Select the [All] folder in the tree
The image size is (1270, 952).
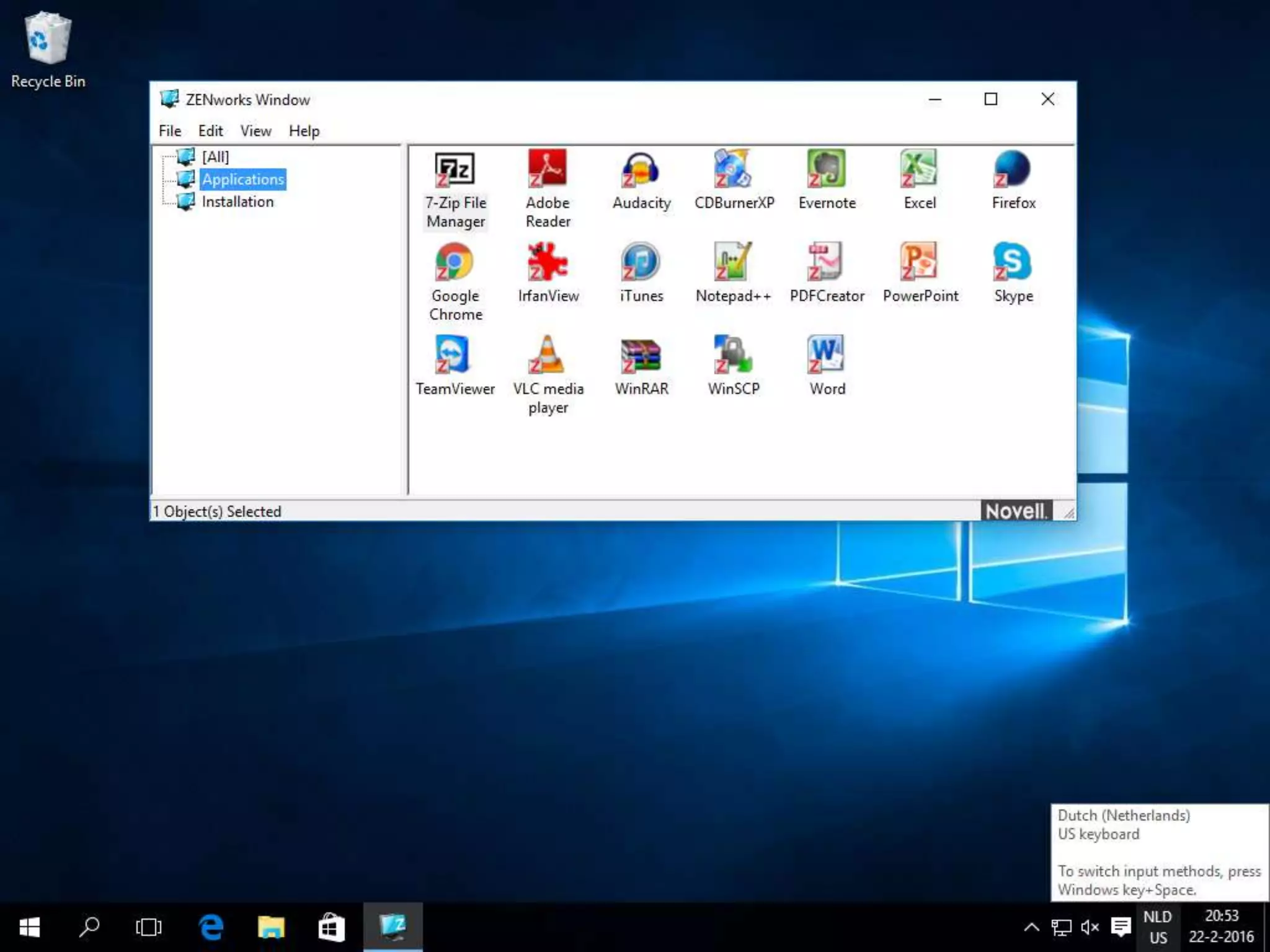click(215, 157)
